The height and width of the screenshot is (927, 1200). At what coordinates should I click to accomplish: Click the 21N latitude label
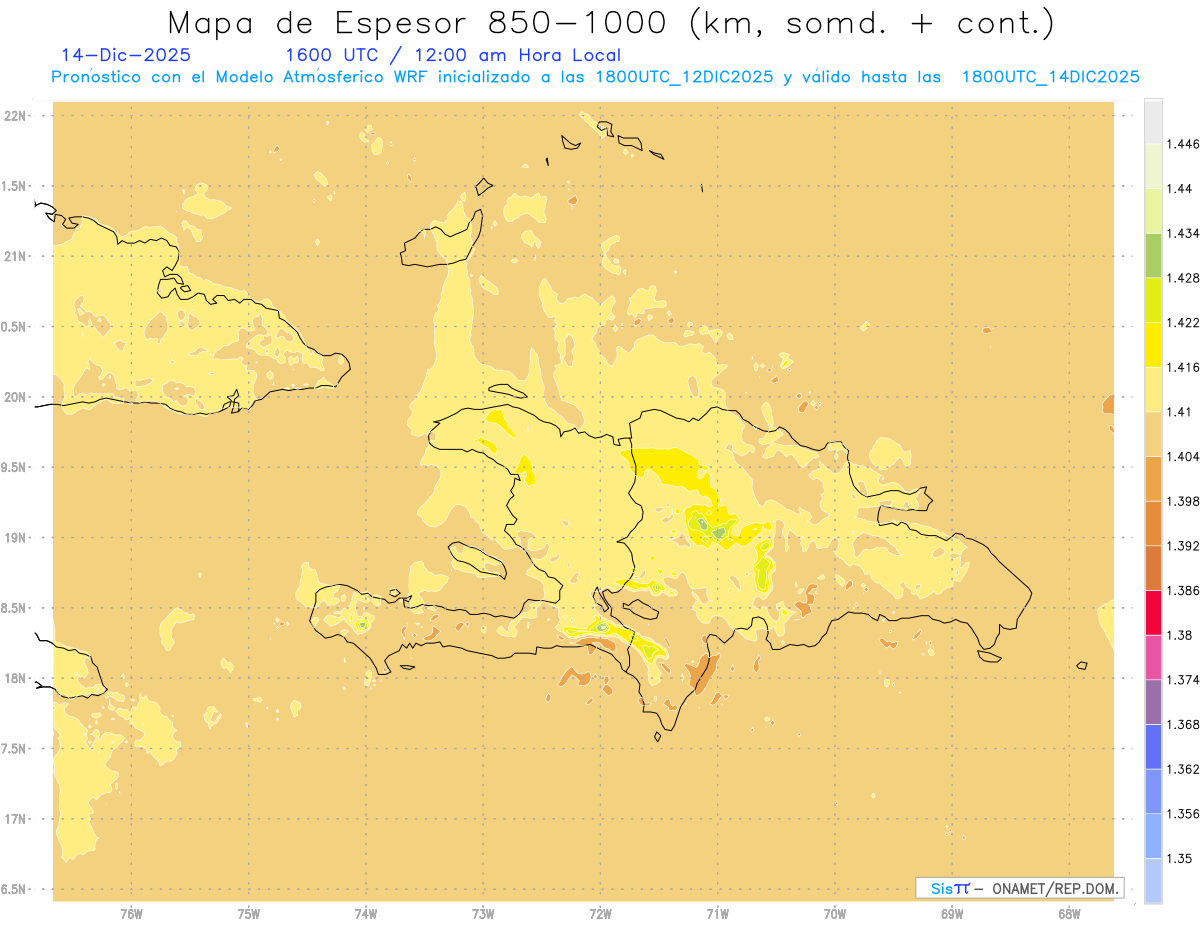coord(16,256)
